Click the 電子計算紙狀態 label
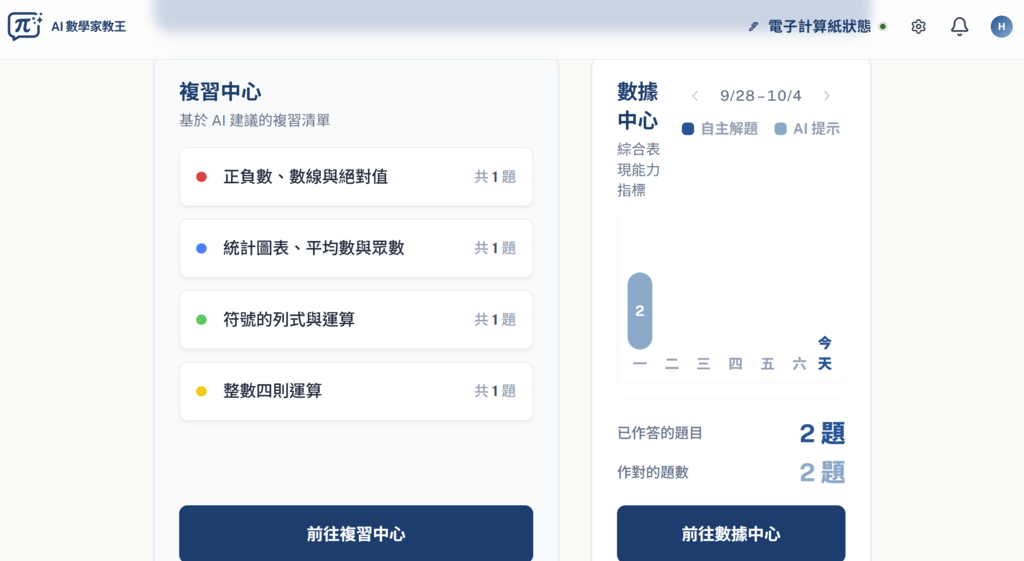This screenshot has width=1024, height=561. 819,27
